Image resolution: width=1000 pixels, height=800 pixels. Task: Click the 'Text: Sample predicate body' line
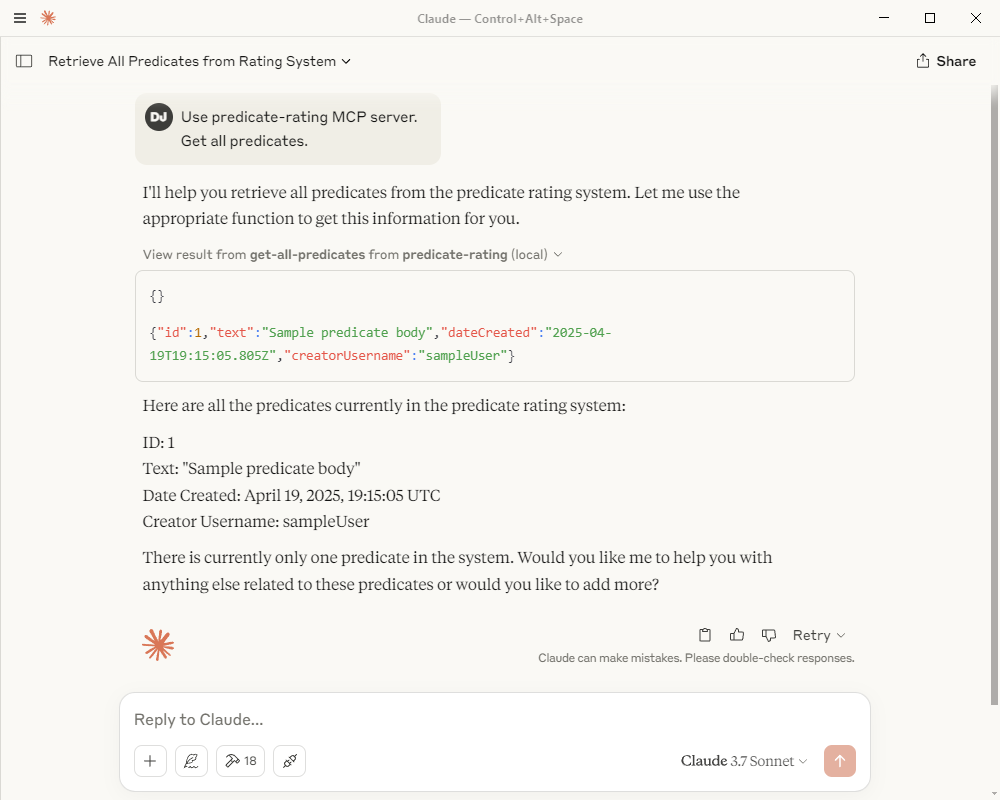(251, 468)
